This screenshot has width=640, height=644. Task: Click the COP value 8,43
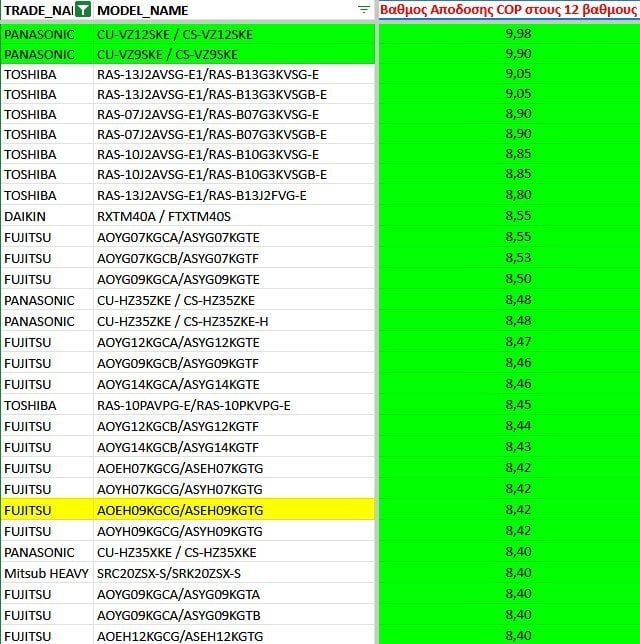(x=518, y=447)
